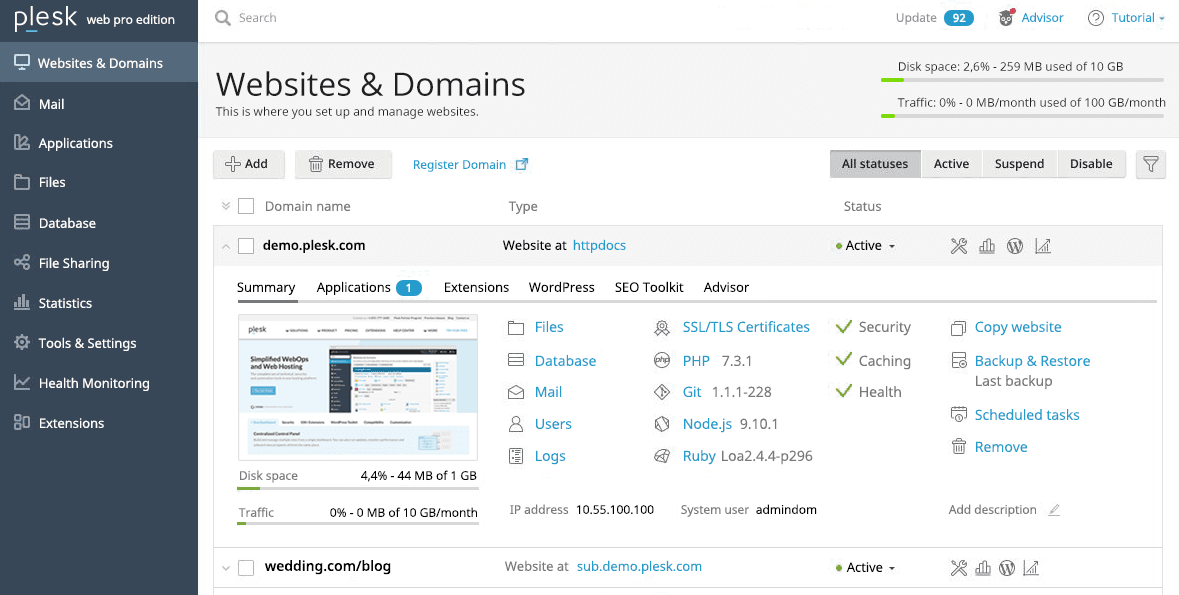This screenshot has width=1179, height=595.
Task: Click the wrench tools icon for demo.plesk.com
Action: (x=958, y=246)
